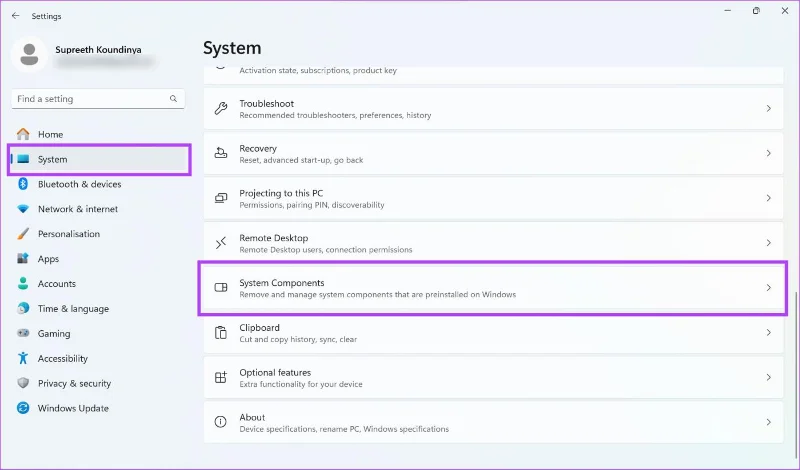Click 'Permissions, pairing PIN, discoverability' text
The image size is (800, 470).
pos(312,205)
